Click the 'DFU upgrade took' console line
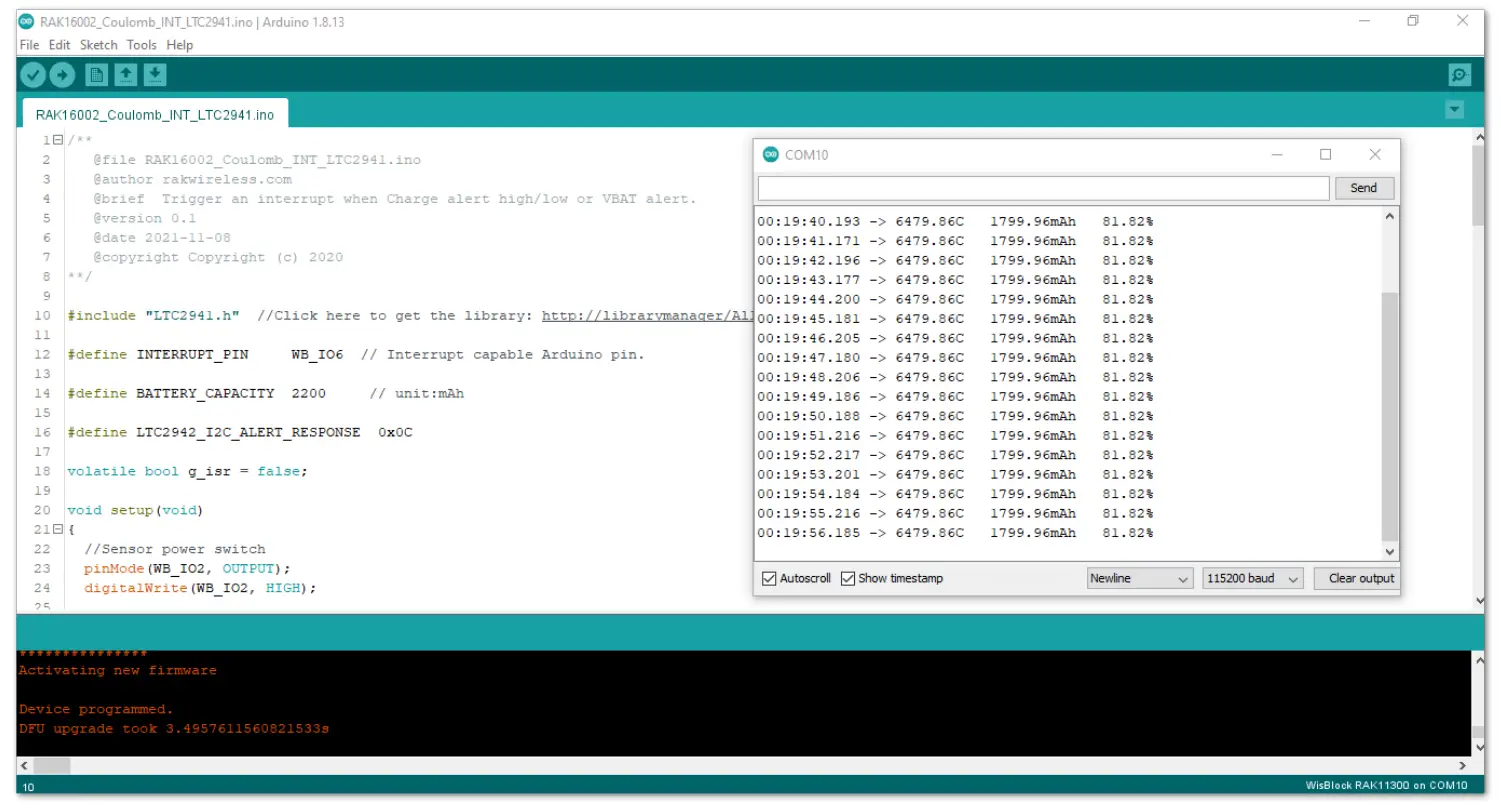The image size is (1501, 811). click(x=174, y=729)
